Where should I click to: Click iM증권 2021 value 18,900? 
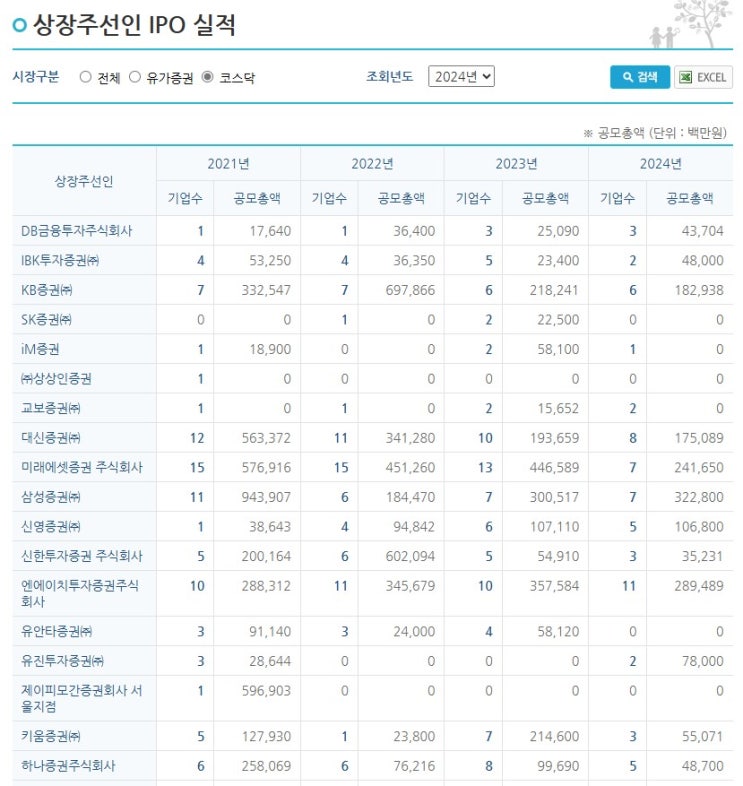(x=270, y=349)
